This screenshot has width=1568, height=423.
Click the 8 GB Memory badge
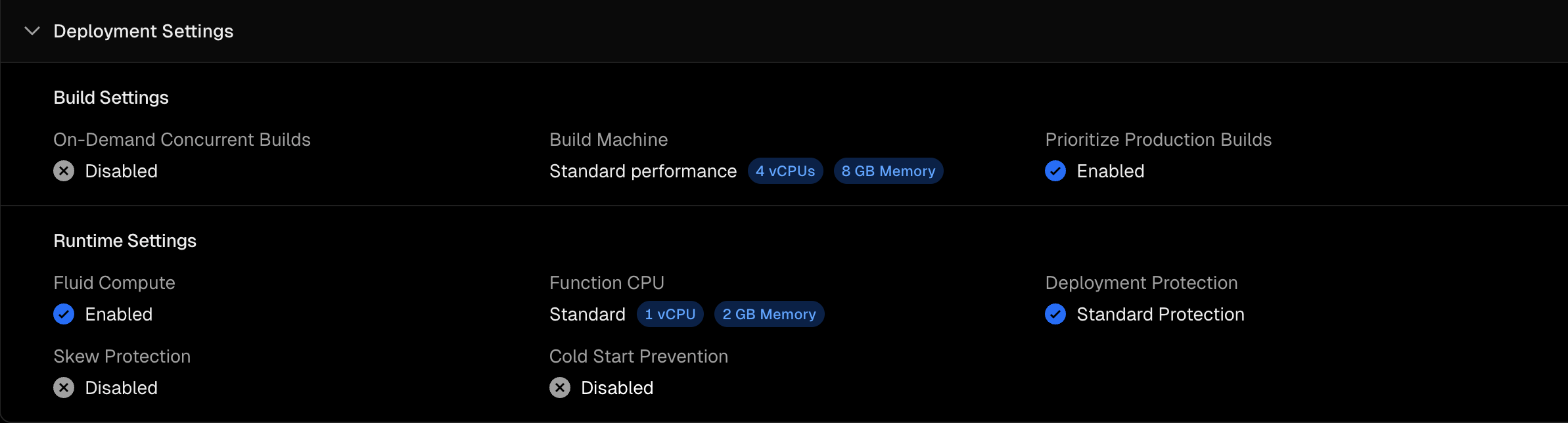888,171
